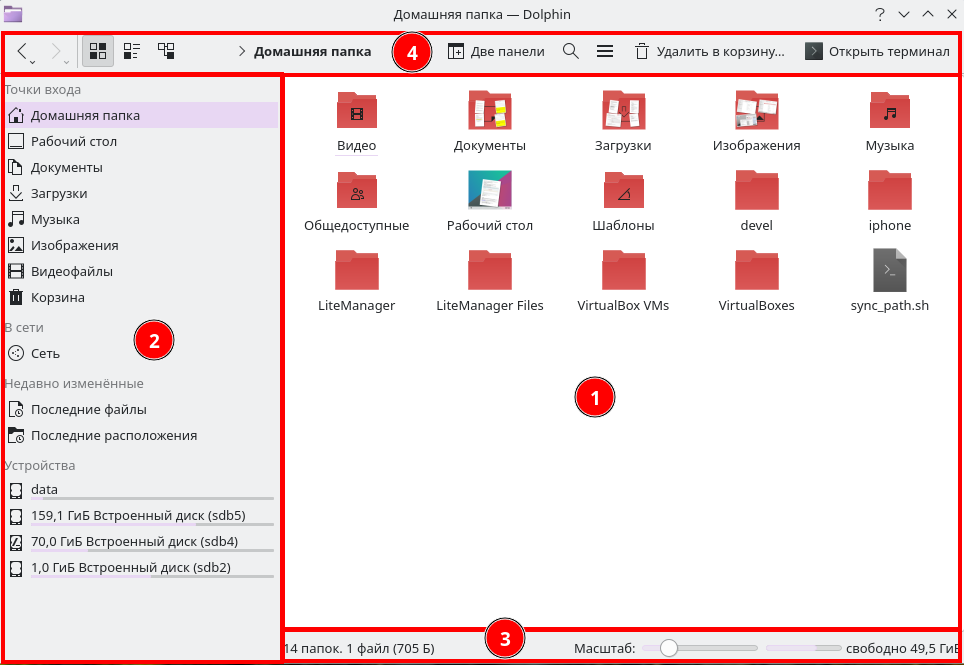The image size is (964, 665).
Task: Switch to compact view mode
Action: click(x=132, y=51)
